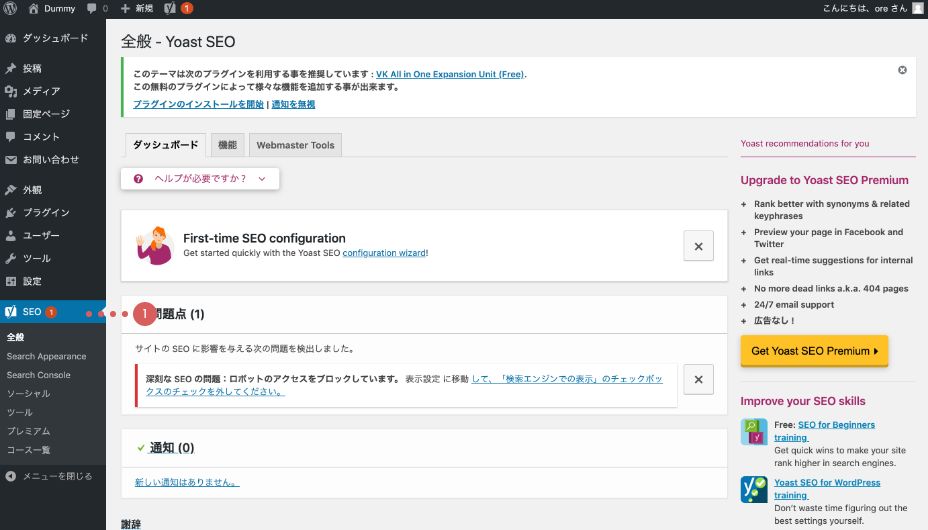The height and width of the screenshot is (530, 928).
Task: Expand the help needed dropdown
Action: [200, 178]
